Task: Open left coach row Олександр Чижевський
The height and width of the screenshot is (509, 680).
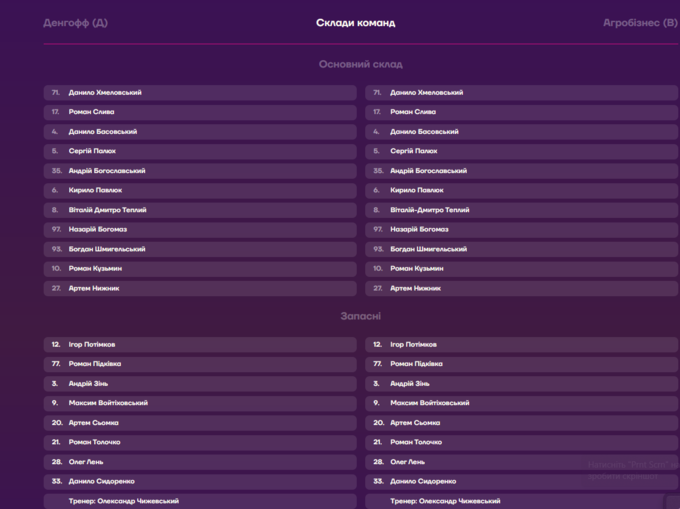Action: point(199,501)
